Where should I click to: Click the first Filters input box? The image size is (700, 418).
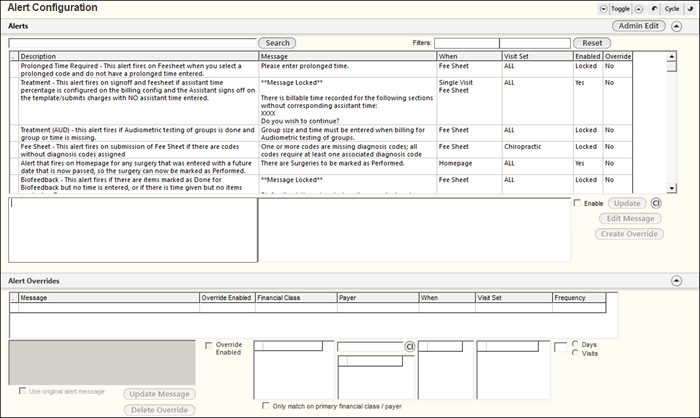(x=467, y=43)
